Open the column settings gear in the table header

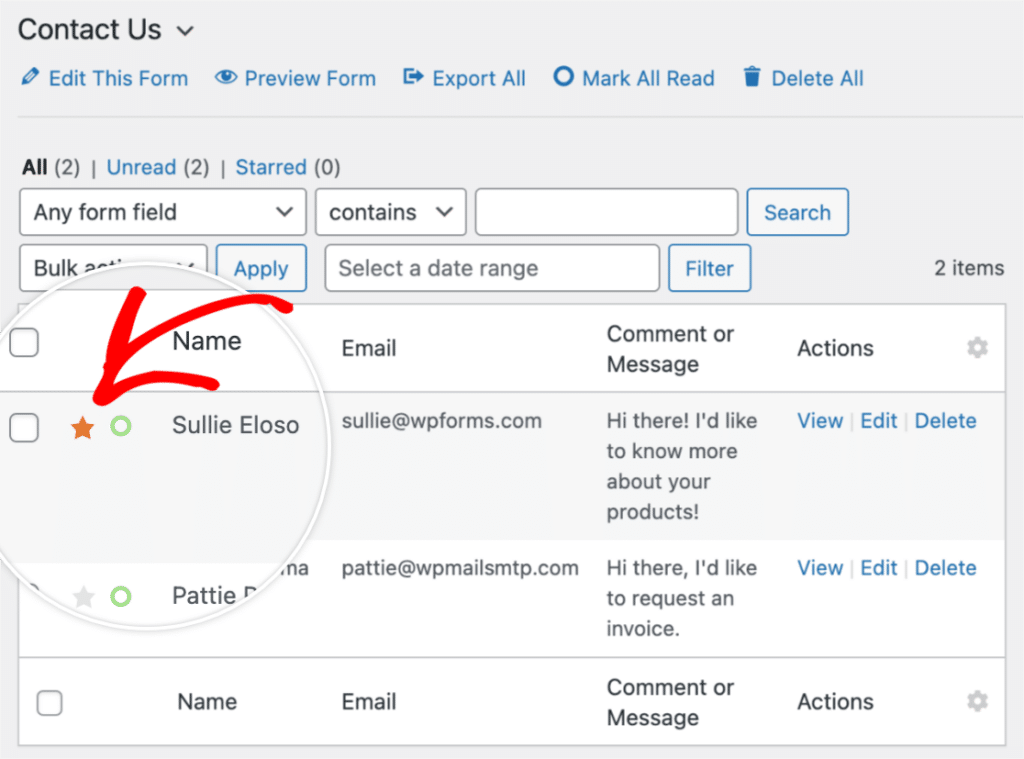pos(977,347)
